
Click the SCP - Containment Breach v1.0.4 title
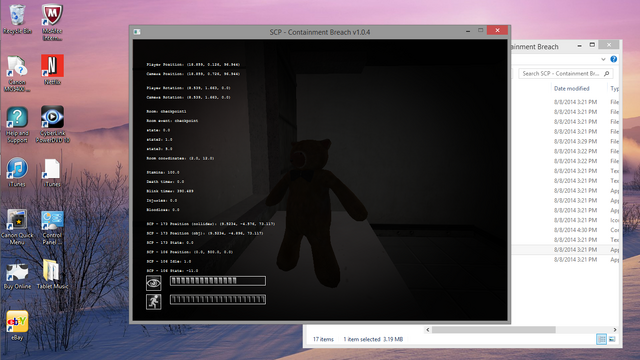point(320,32)
